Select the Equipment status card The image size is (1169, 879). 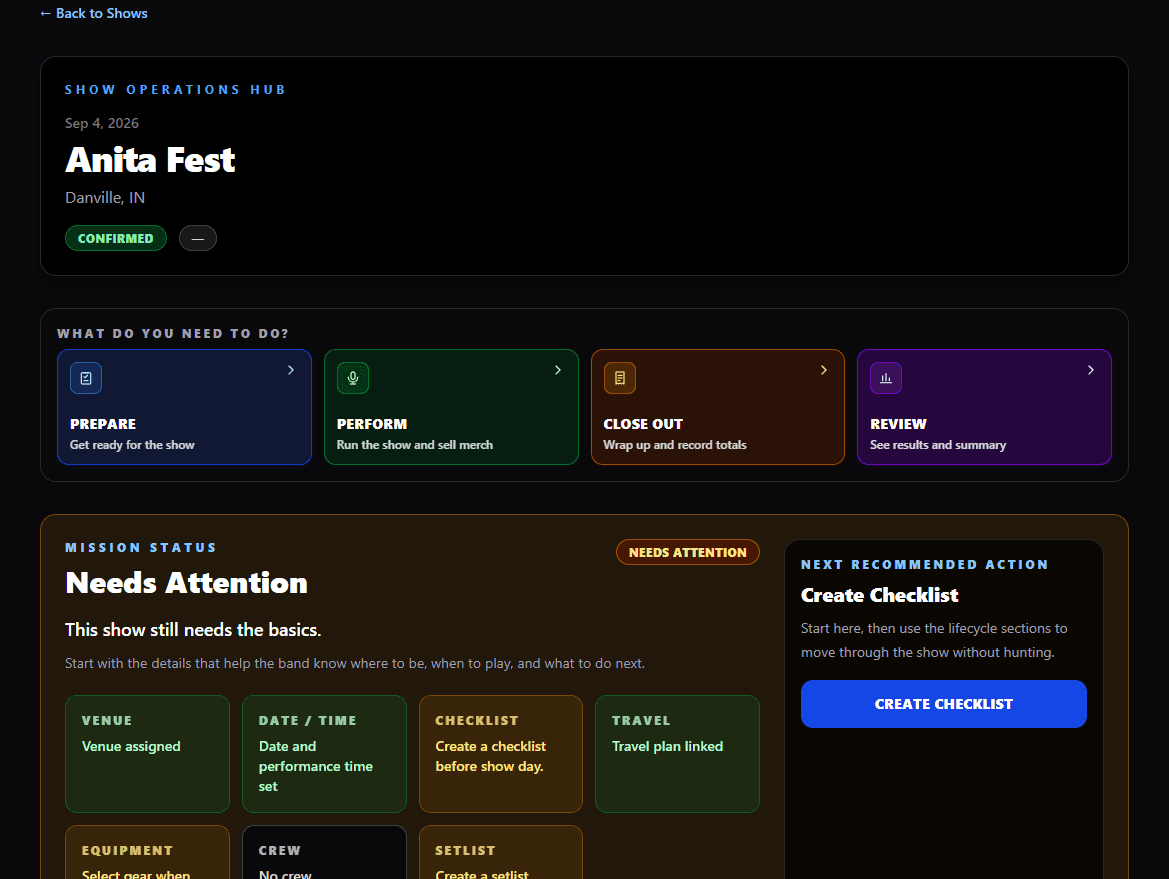148,852
